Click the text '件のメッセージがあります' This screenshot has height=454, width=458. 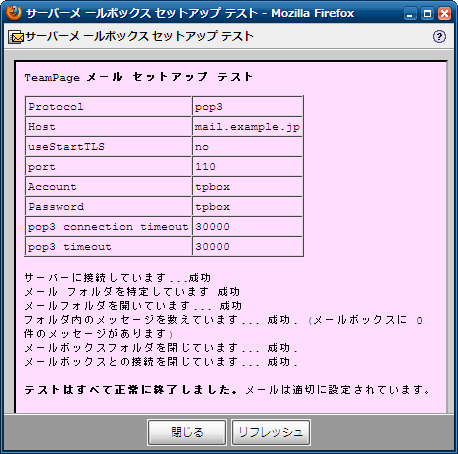point(95,334)
